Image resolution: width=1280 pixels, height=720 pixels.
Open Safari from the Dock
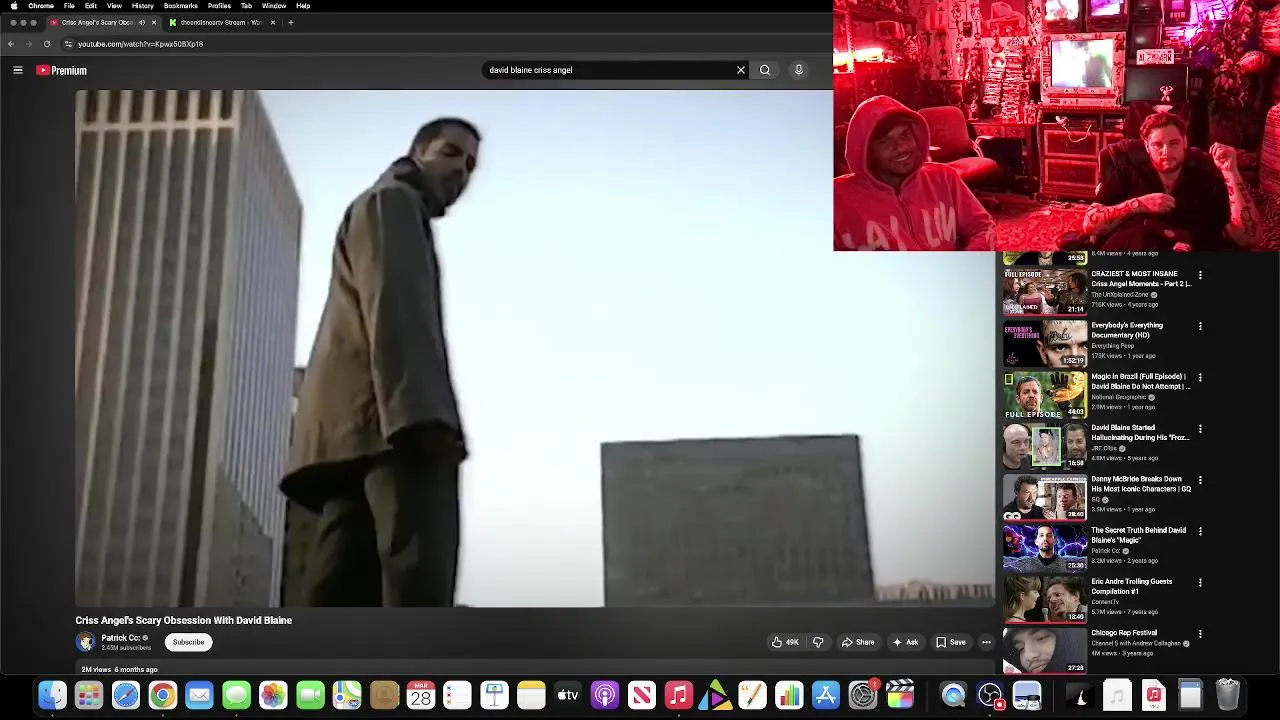tap(126, 695)
